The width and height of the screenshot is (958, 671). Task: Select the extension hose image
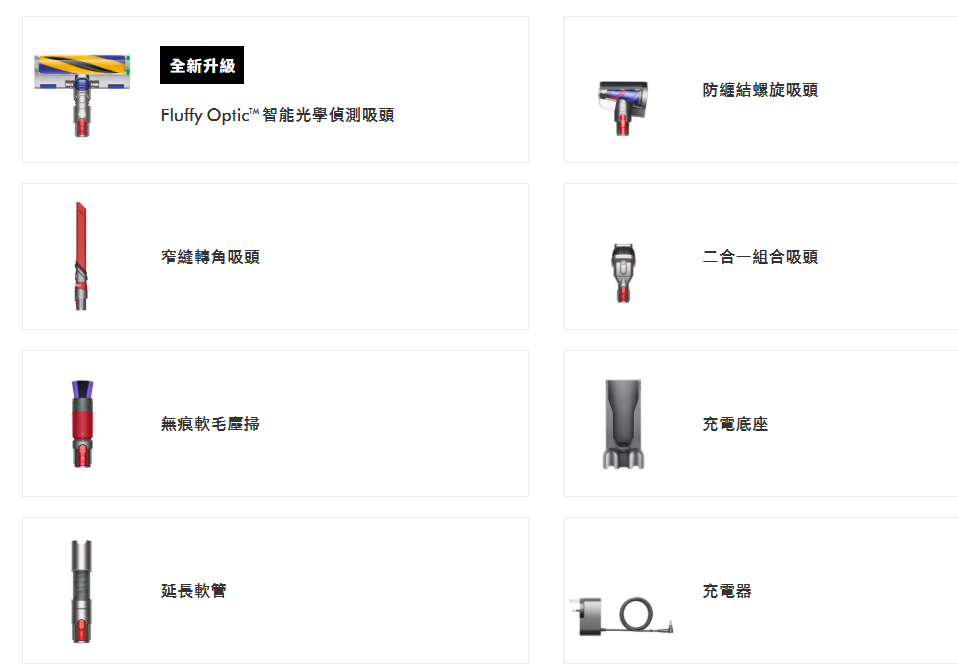[x=81, y=591]
